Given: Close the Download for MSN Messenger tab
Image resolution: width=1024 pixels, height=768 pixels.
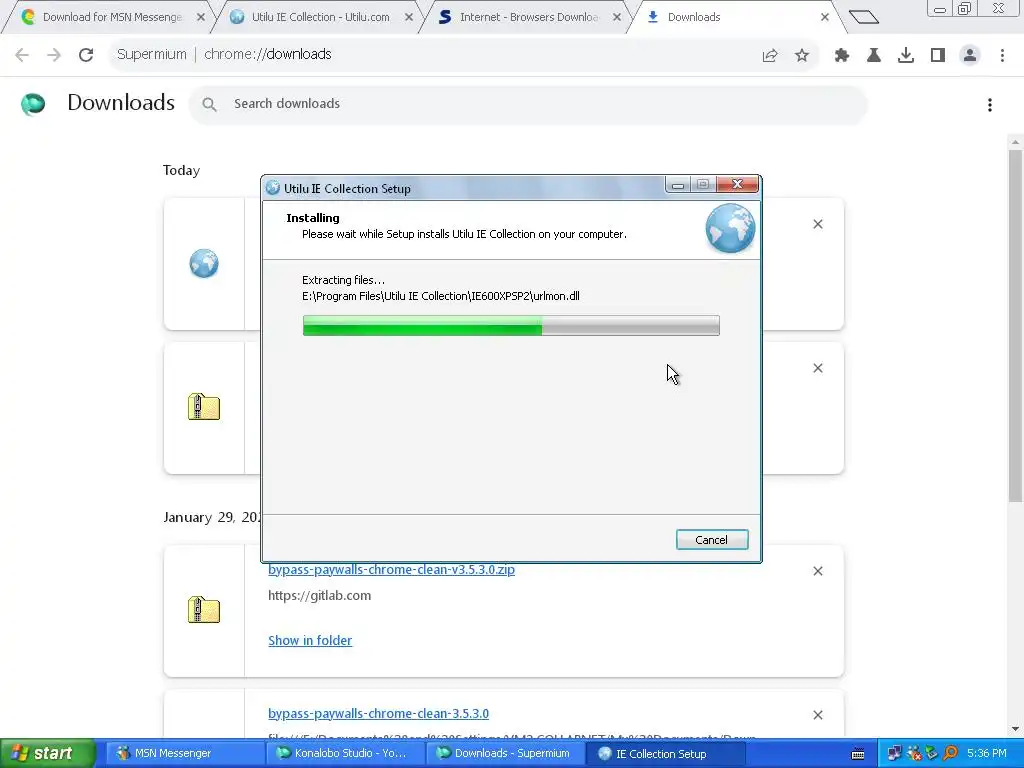Looking at the screenshot, I should click(x=201, y=17).
